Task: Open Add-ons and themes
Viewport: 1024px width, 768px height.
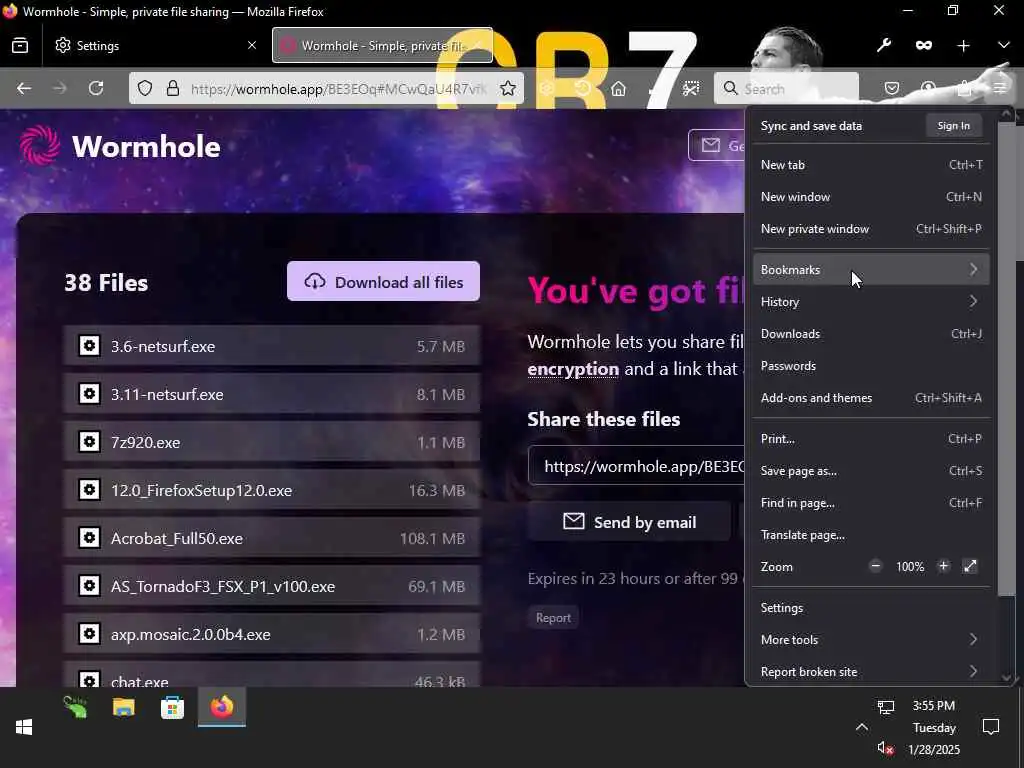Action: coord(871,398)
